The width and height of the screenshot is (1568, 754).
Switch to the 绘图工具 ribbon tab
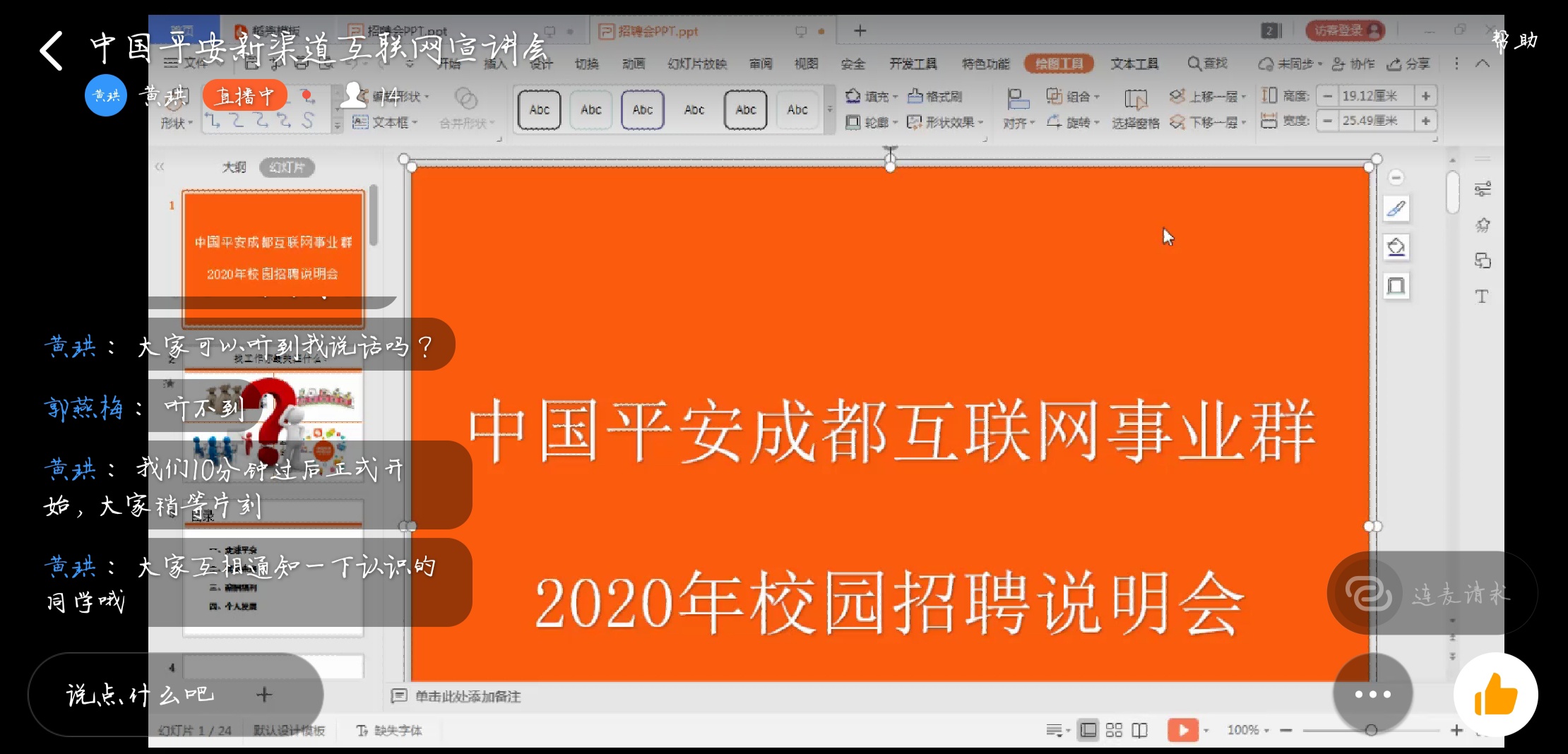1059,64
